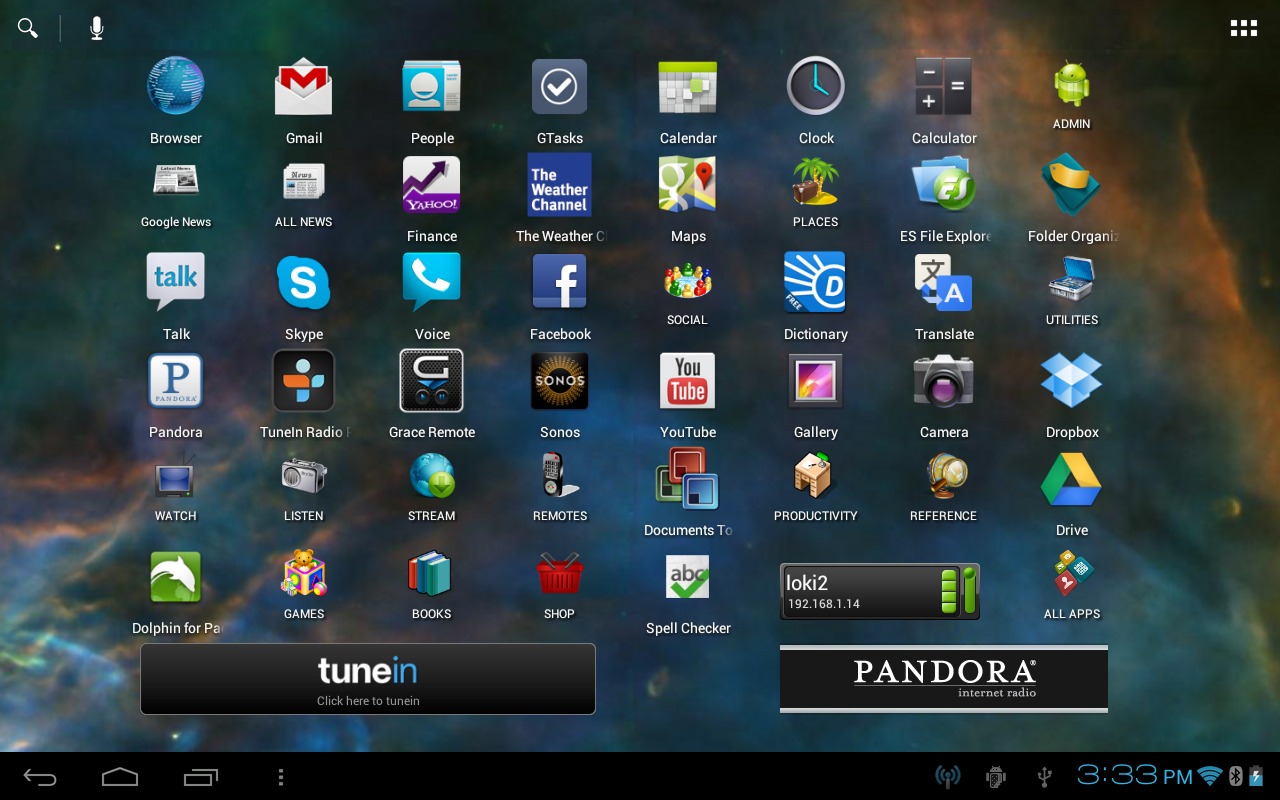
Task: Open Google Talk
Action: click(176, 282)
